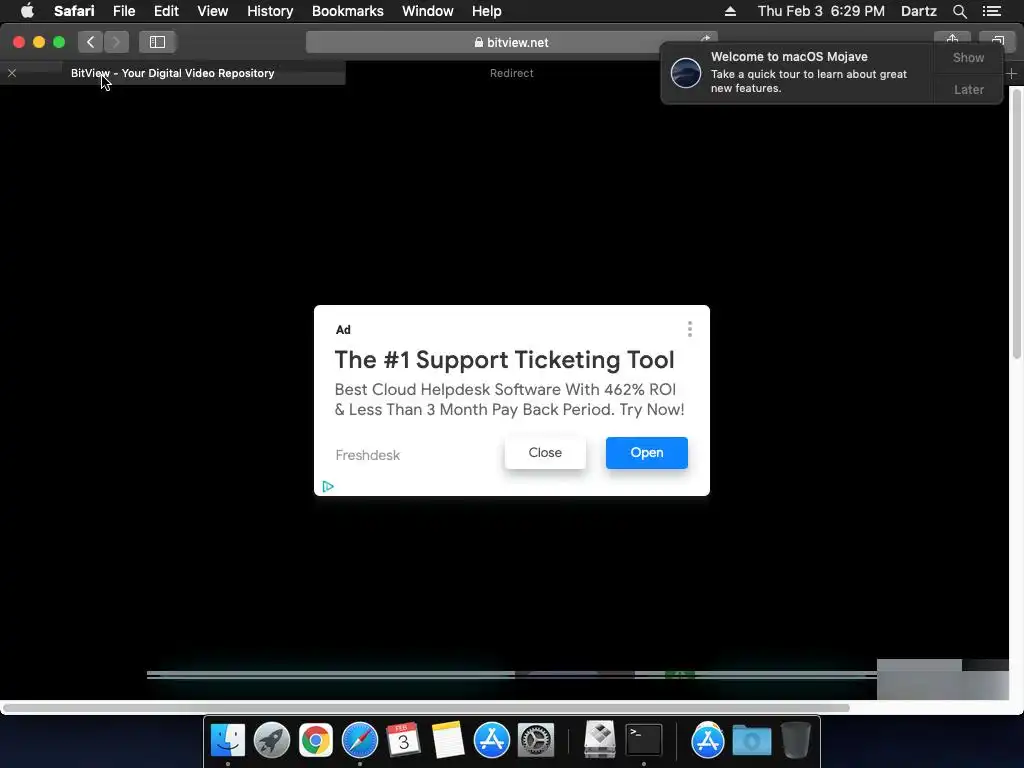Select the BitView - Your Digital Video Repository tab
The width and height of the screenshot is (1024, 768).
pos(172,73)
